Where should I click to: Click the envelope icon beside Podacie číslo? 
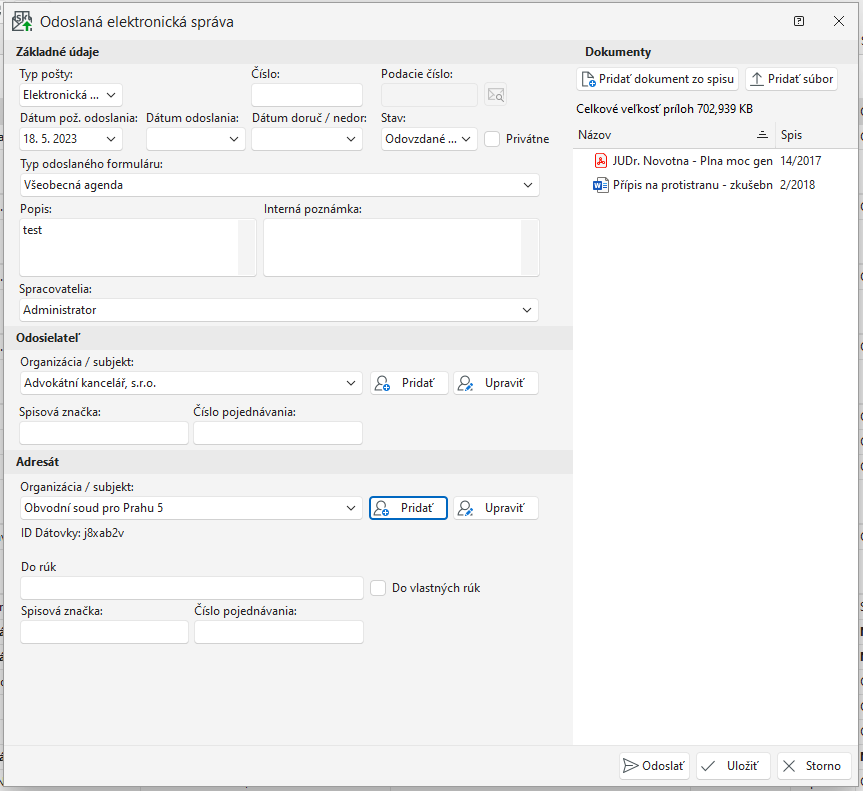click(x=496, y=95)
